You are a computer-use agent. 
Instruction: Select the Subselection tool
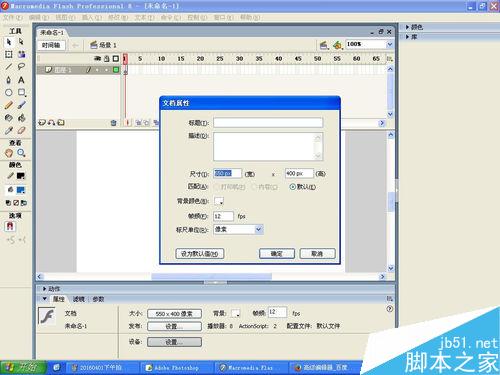point(21,42)
